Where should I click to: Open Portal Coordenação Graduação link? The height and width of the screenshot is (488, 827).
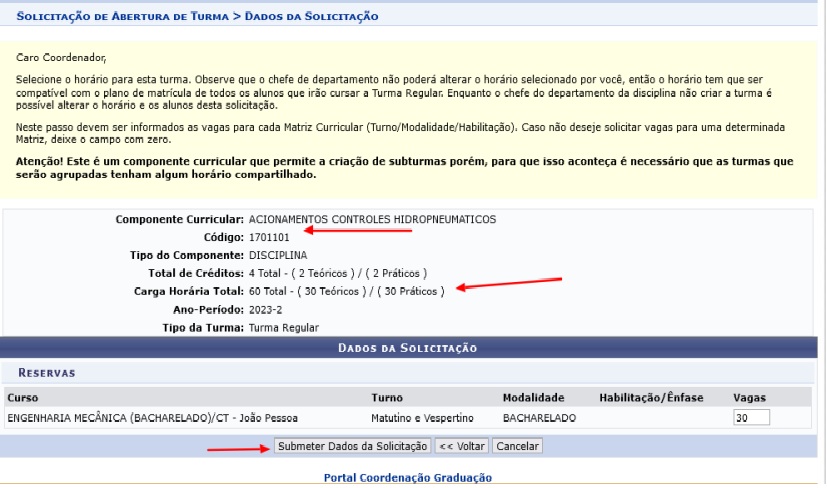(x=408, y=477)
